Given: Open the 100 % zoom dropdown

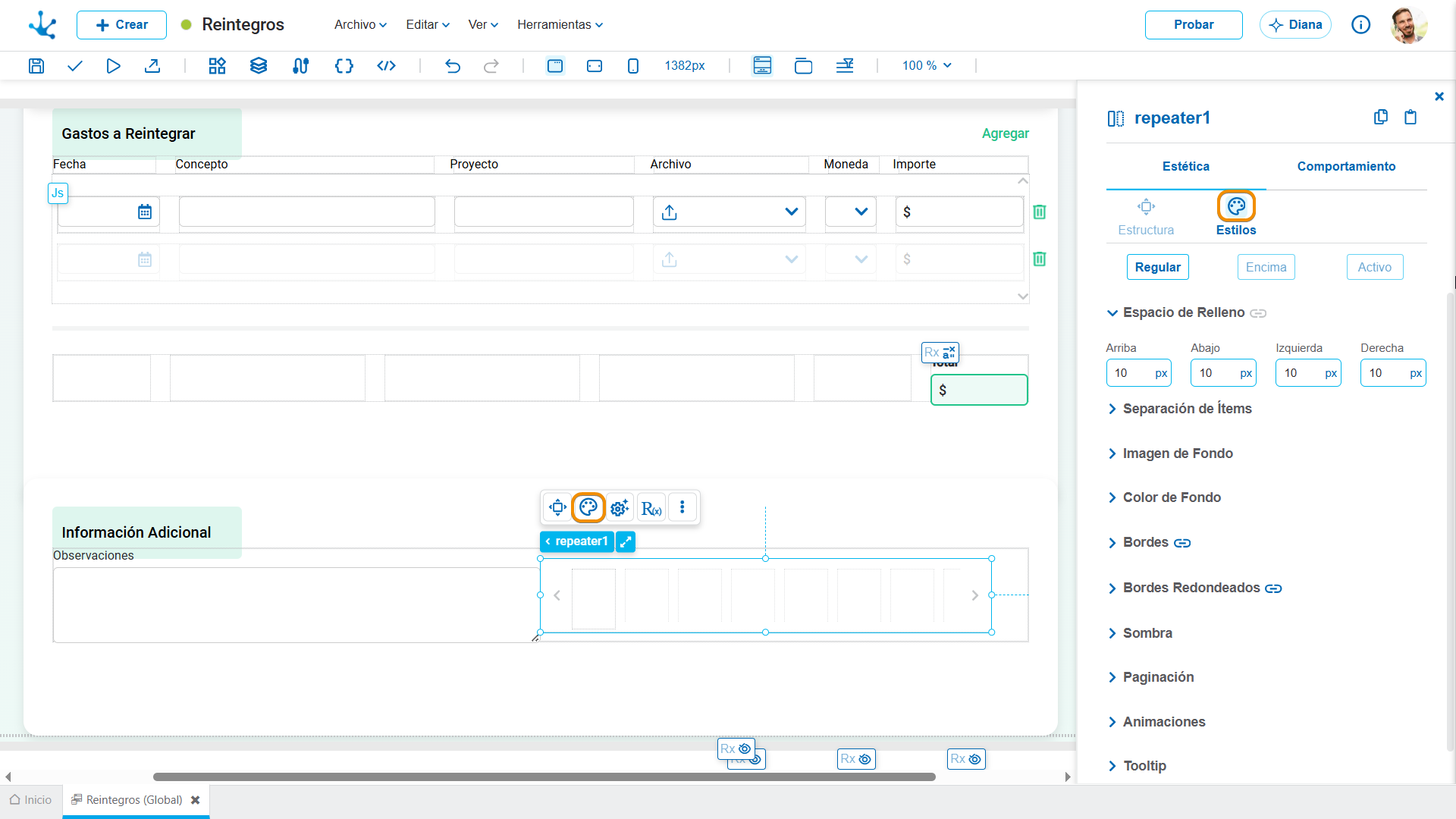Looking at the screenshot, I should pos(927,66).
